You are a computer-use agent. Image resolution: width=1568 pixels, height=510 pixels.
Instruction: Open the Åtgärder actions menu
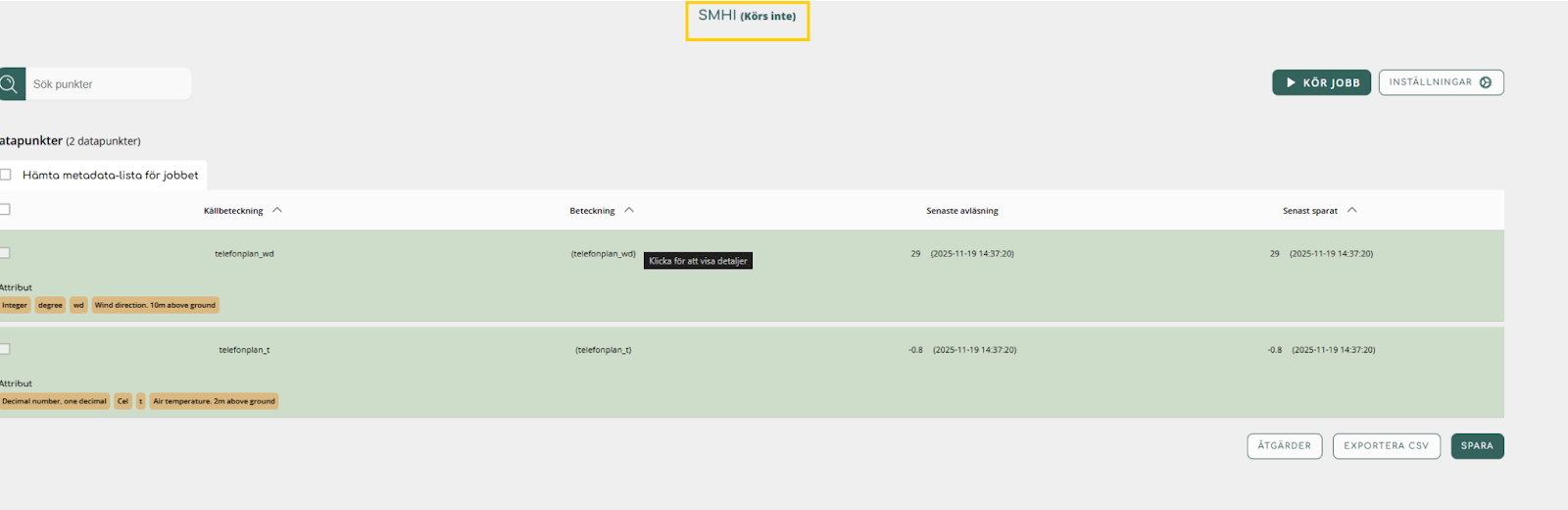coord(1284,446)
